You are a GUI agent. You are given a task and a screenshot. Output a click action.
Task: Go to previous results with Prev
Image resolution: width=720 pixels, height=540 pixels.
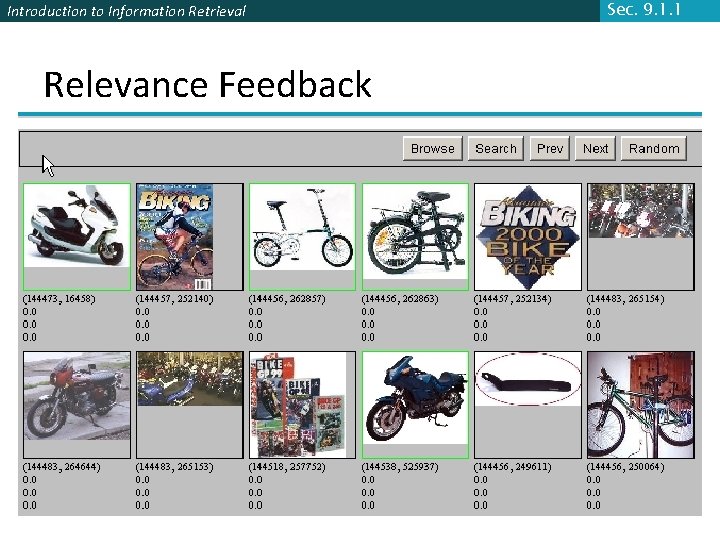click(550, 148)
